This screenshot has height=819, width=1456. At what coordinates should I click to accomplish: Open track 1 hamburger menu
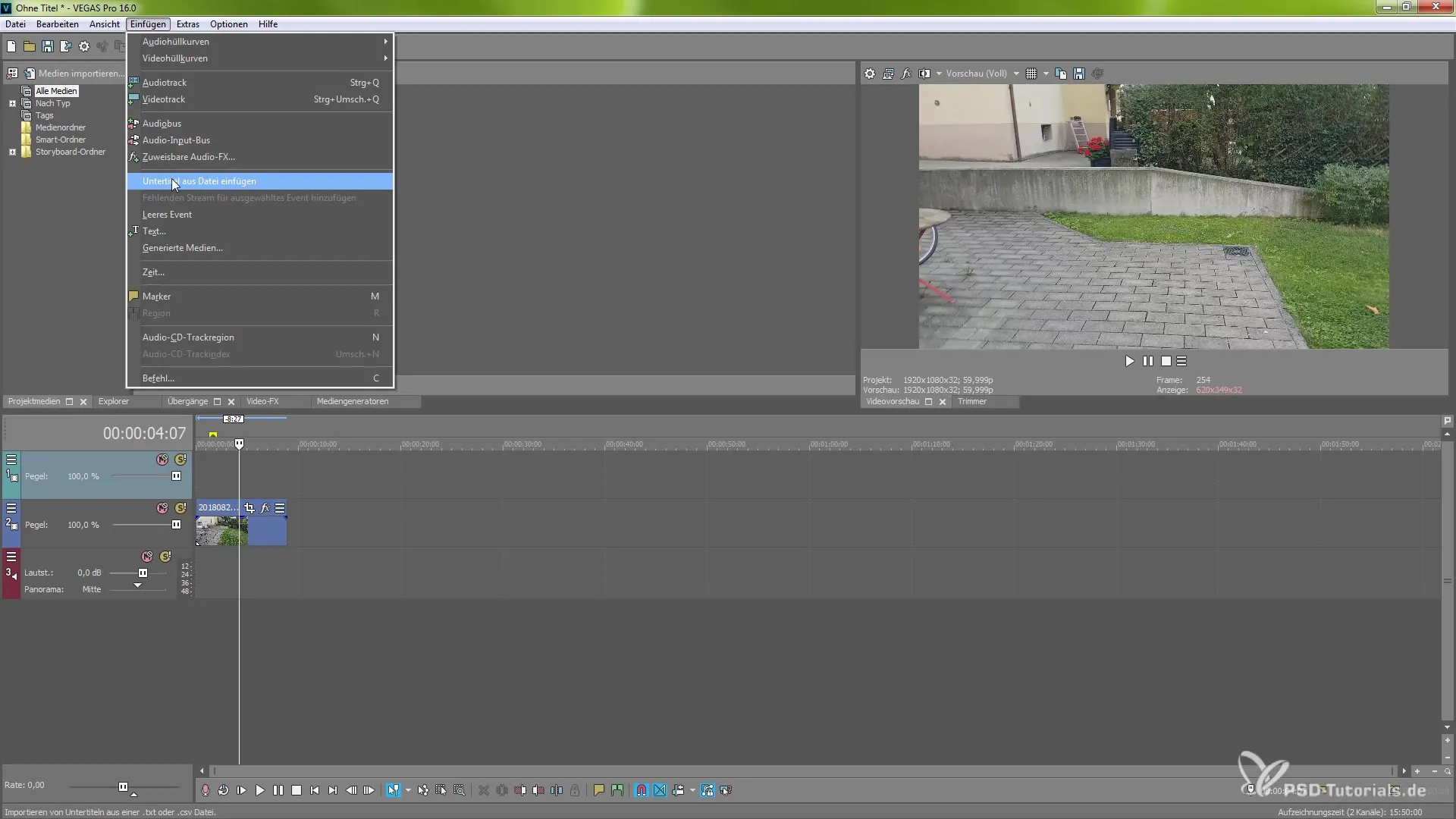(x=11, y=460)
